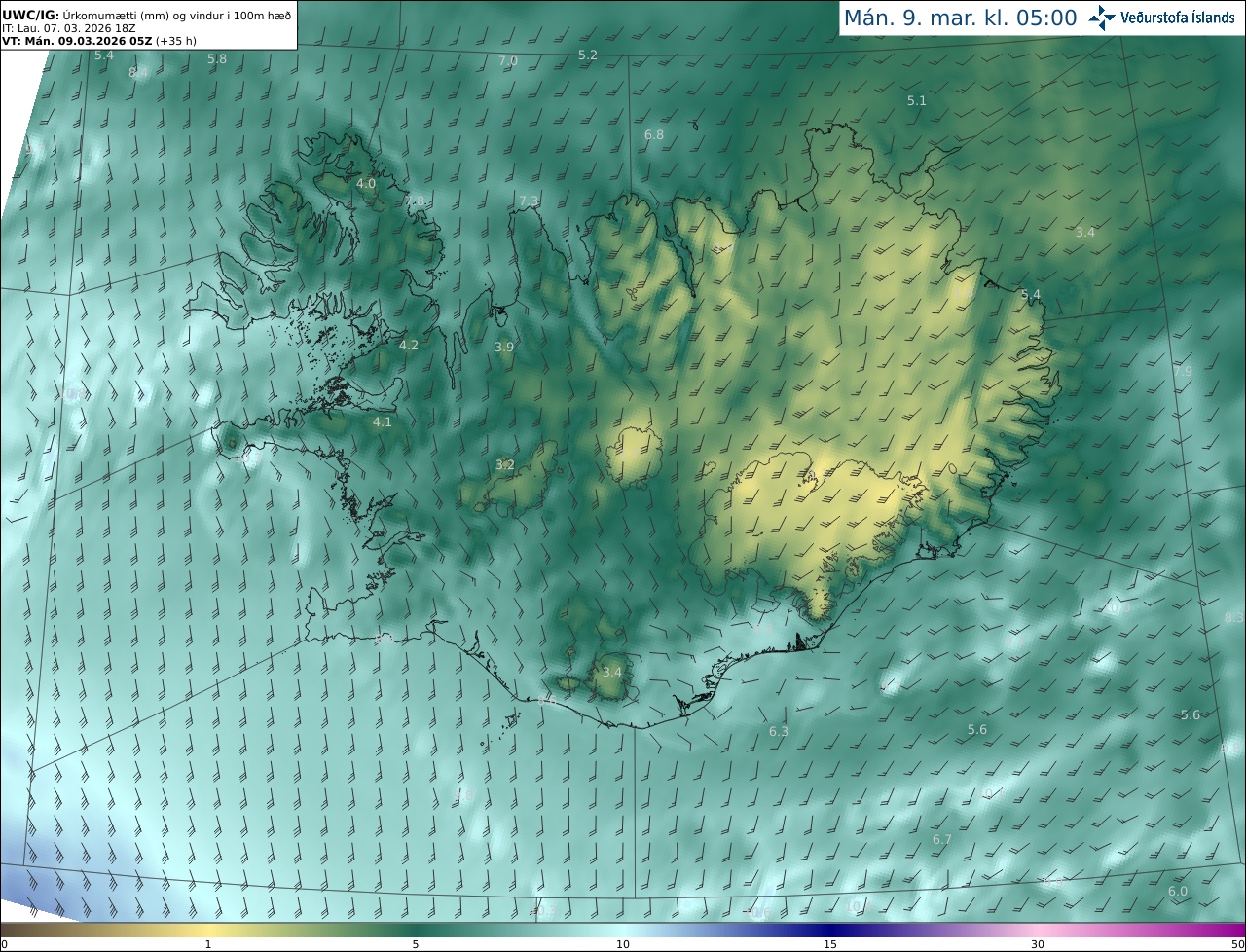
Task: Select the 'IT: Lau. 07. 03. 2026 18Z' line
Action: click(x=68, y=28)
